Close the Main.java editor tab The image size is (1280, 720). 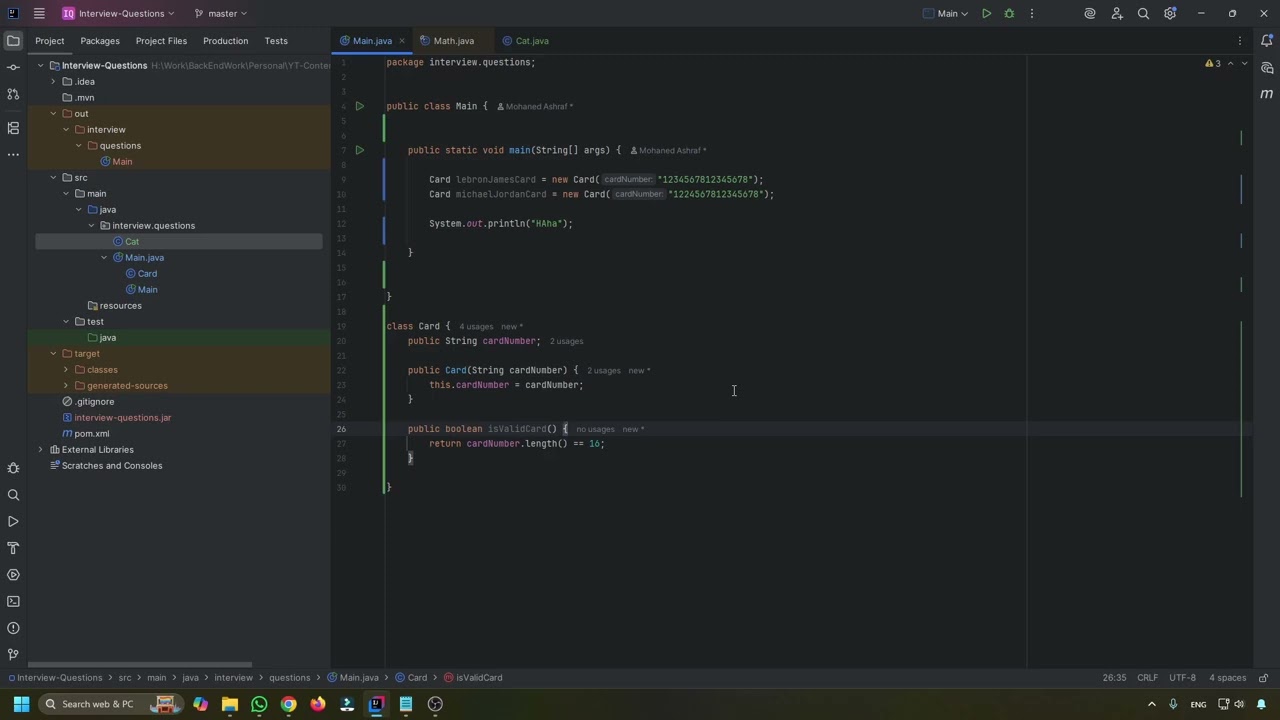point(402,41)
